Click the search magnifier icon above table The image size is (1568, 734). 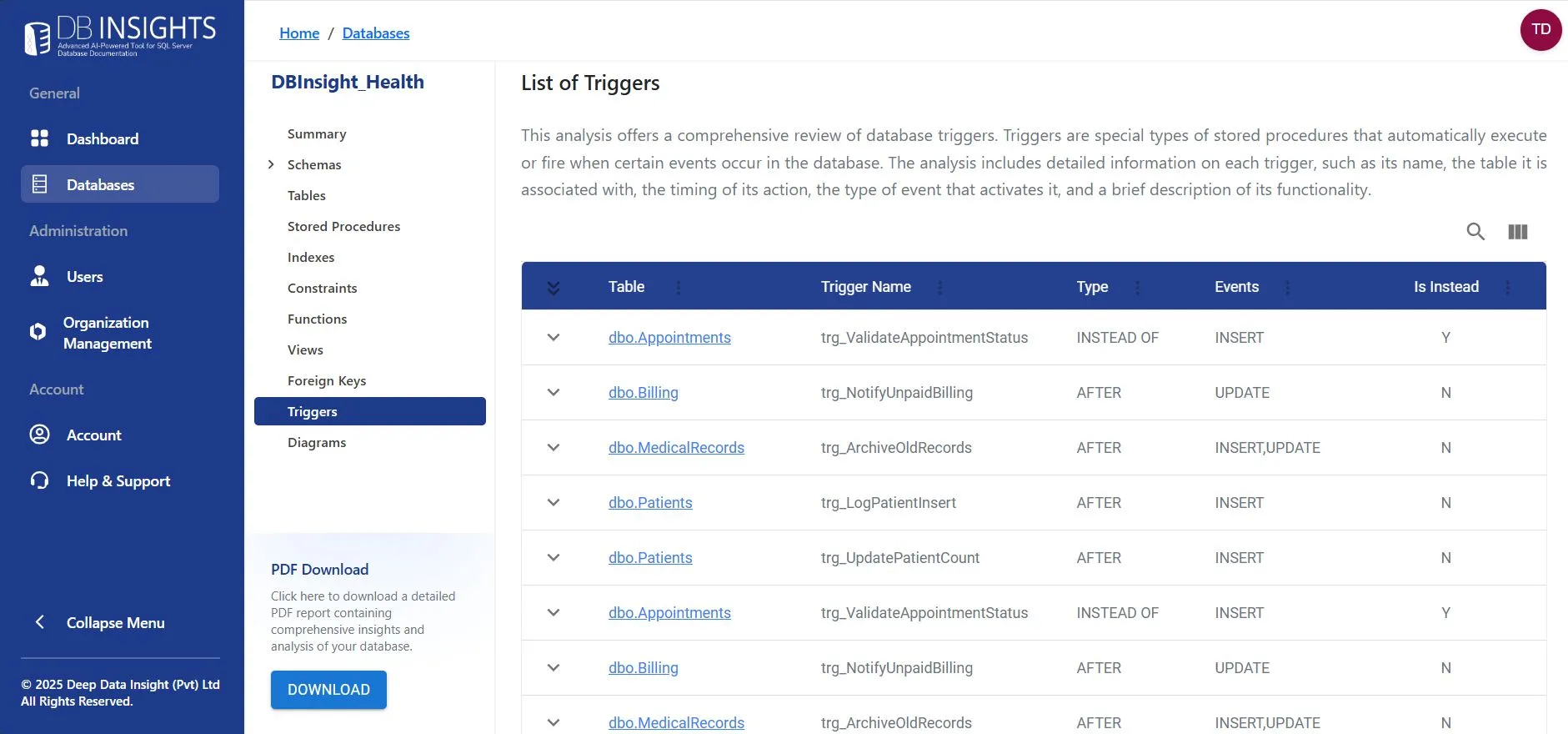[x=1475, y=232]
